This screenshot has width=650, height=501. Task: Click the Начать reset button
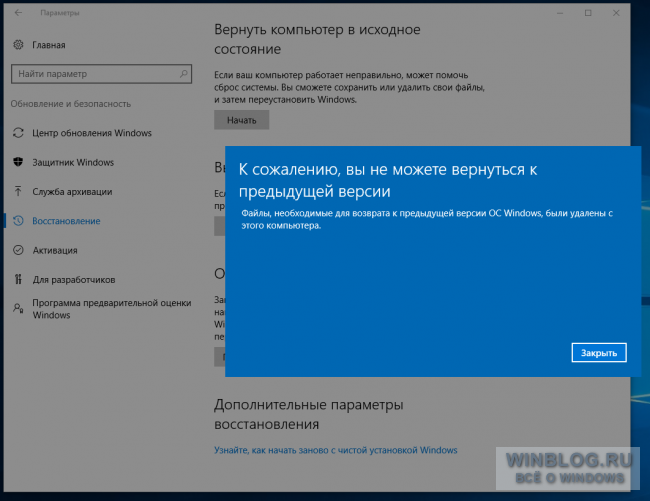[x=242, y=120]
